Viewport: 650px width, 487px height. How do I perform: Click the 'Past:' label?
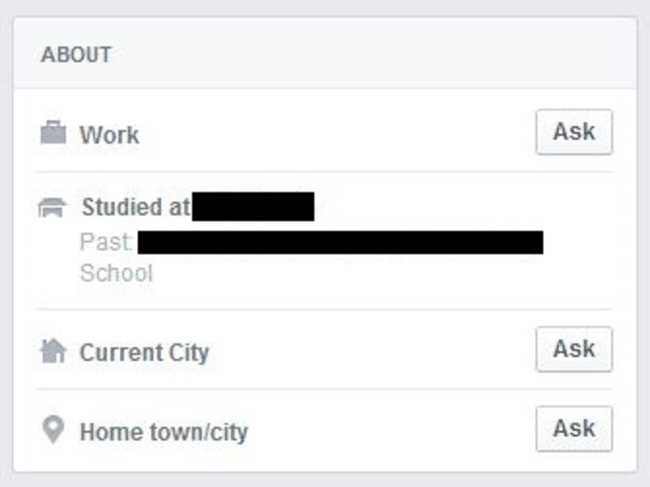[106, 242]
